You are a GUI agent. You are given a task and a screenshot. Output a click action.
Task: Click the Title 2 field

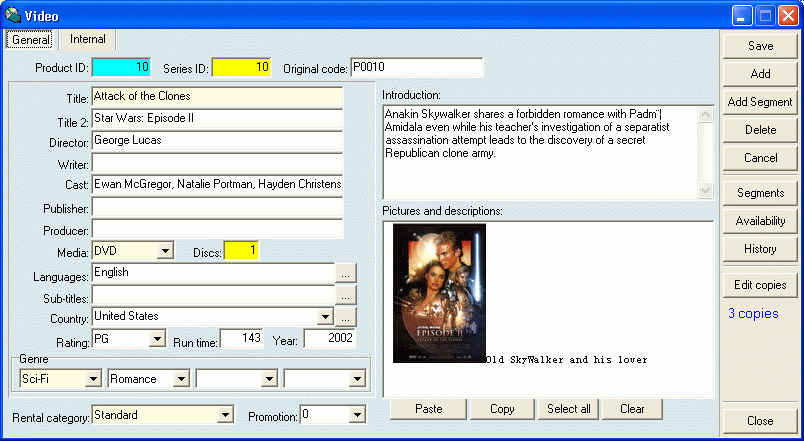click(217, 118)
